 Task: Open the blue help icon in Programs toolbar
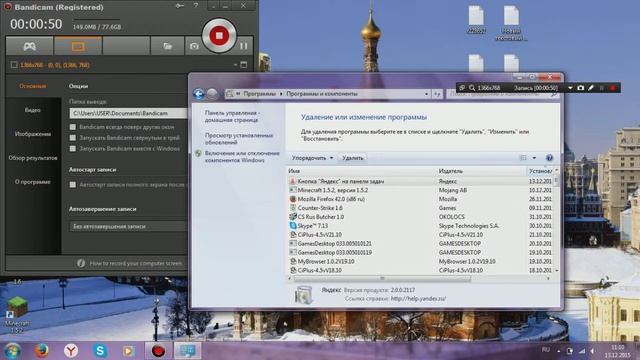pos(549,158)
